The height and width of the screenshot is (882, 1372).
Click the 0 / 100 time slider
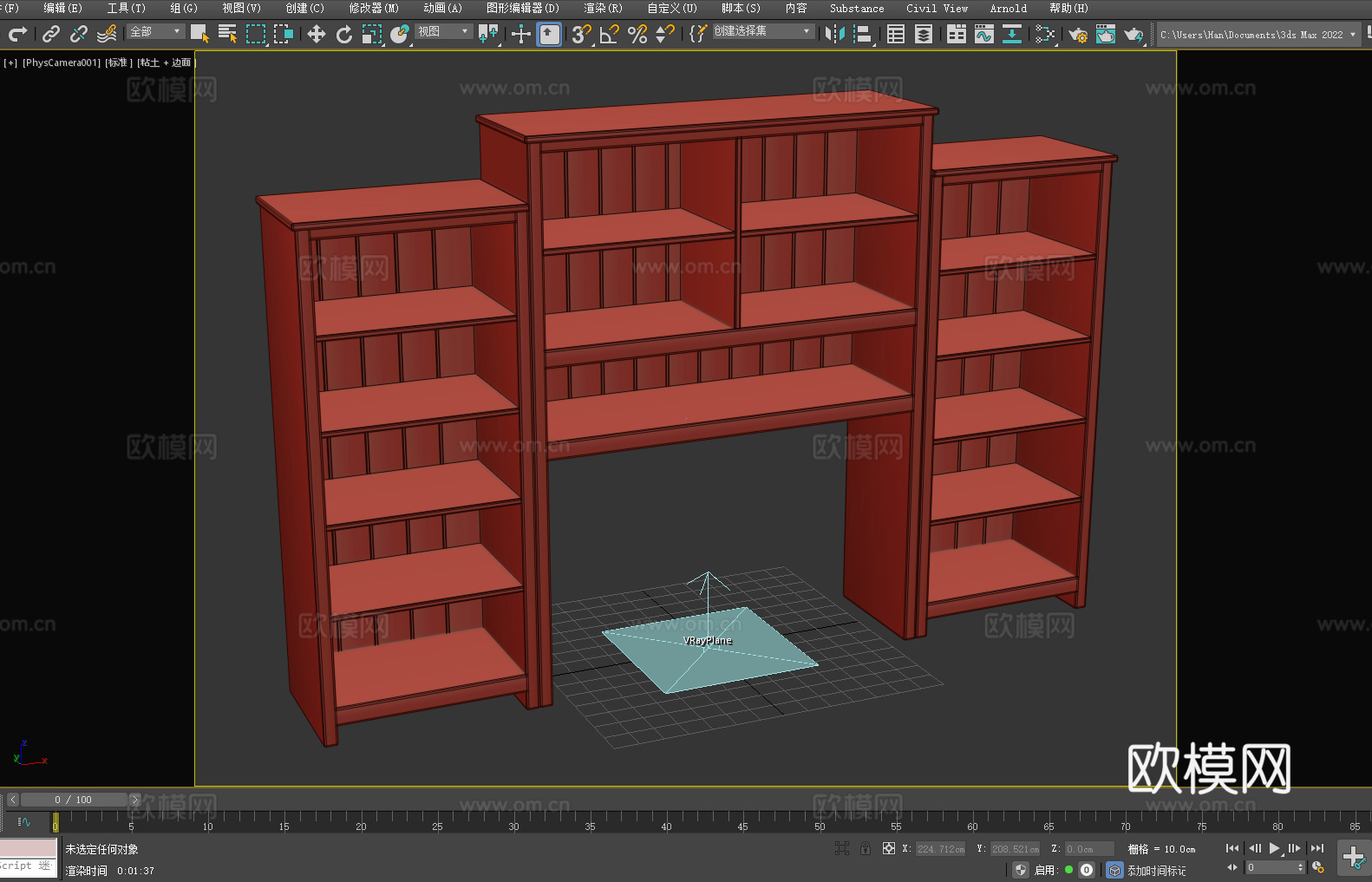pyautogui.click(x=74, y=800)
